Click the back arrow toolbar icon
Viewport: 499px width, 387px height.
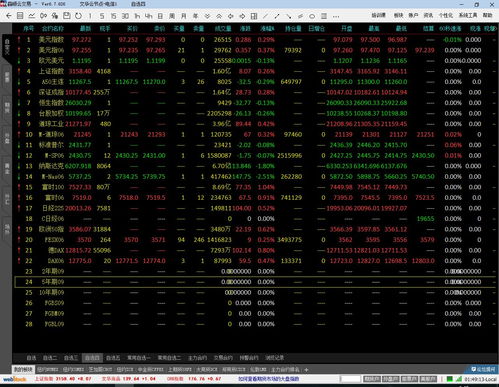click(9, 16)
